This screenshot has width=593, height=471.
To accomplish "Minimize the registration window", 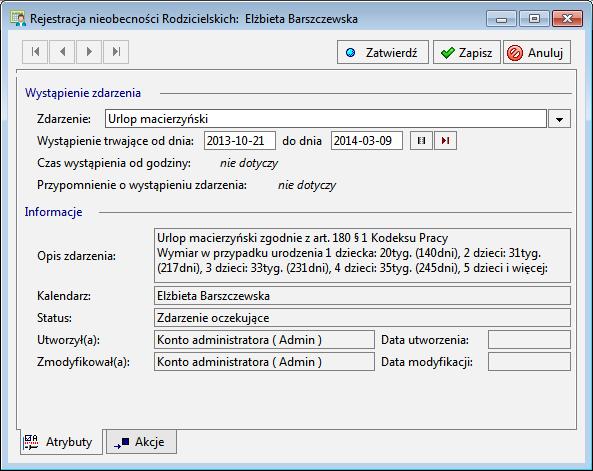I will tap(501, 19).
